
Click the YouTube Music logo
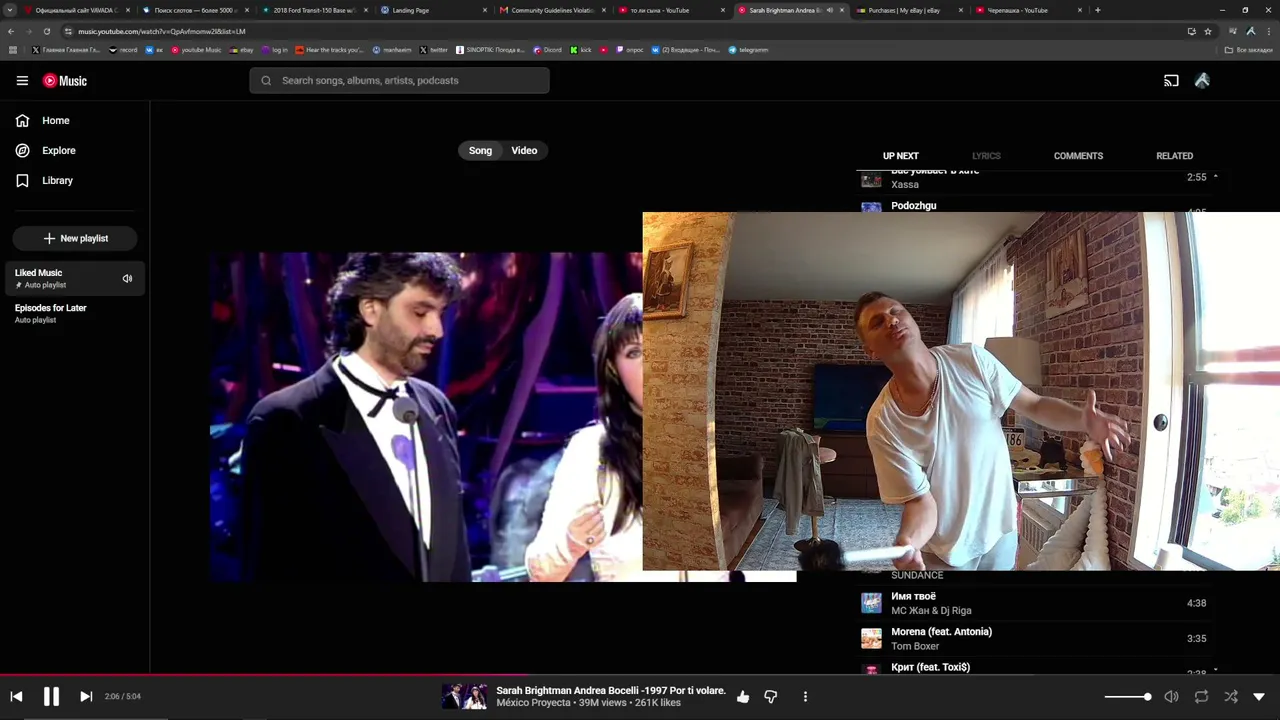click(x=65, y=81)
